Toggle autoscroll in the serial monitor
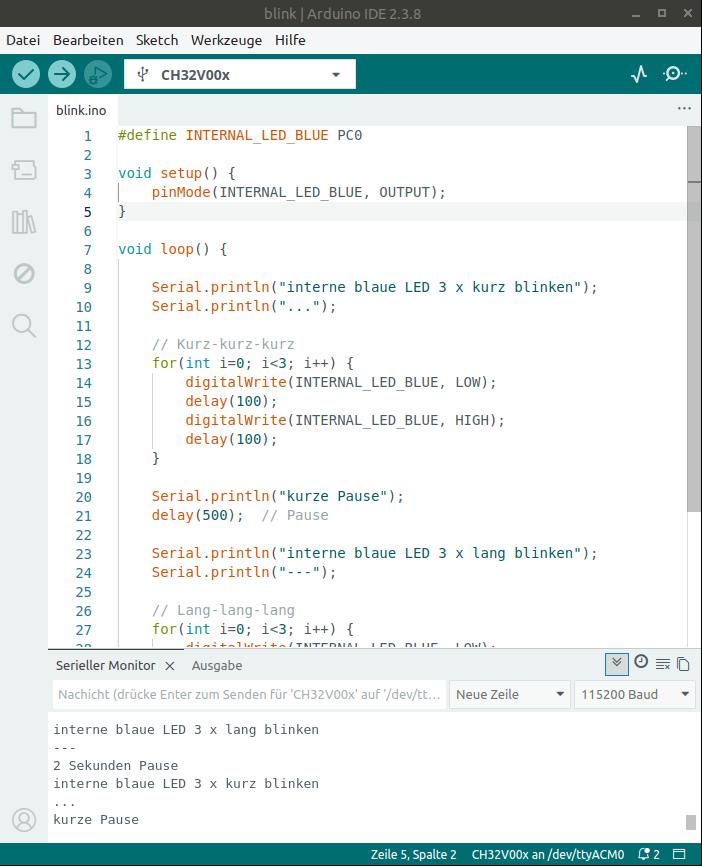The image size is (702, 866). coord(616,663)
